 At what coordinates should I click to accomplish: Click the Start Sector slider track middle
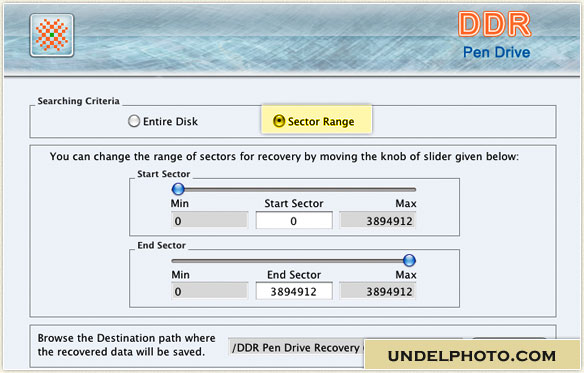pyautogui.click(x=293, y=189)
